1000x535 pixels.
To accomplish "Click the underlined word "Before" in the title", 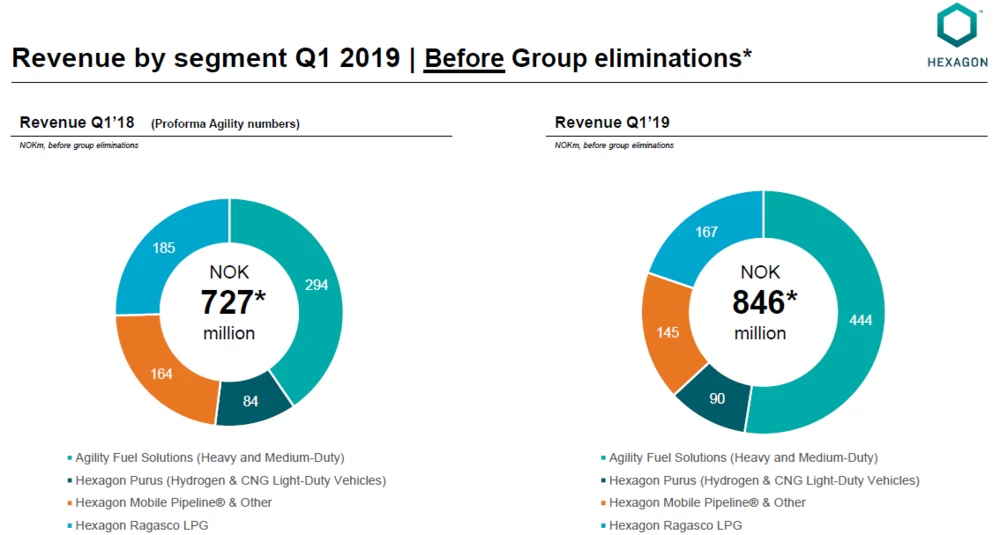I will pos(464,58).
